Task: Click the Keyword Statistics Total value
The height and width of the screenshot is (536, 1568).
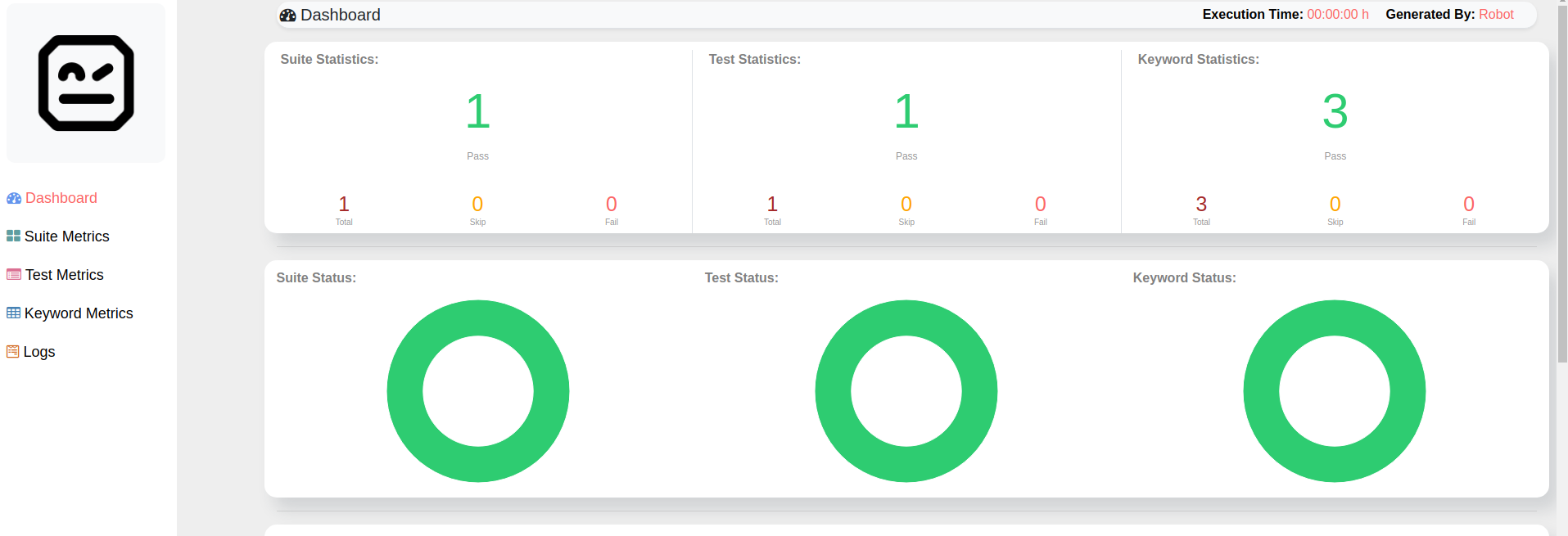Action: pos(1201,204)
